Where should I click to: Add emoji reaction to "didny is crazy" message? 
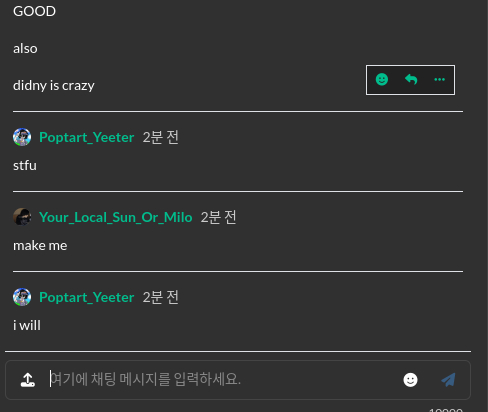(x=382, y=80)
